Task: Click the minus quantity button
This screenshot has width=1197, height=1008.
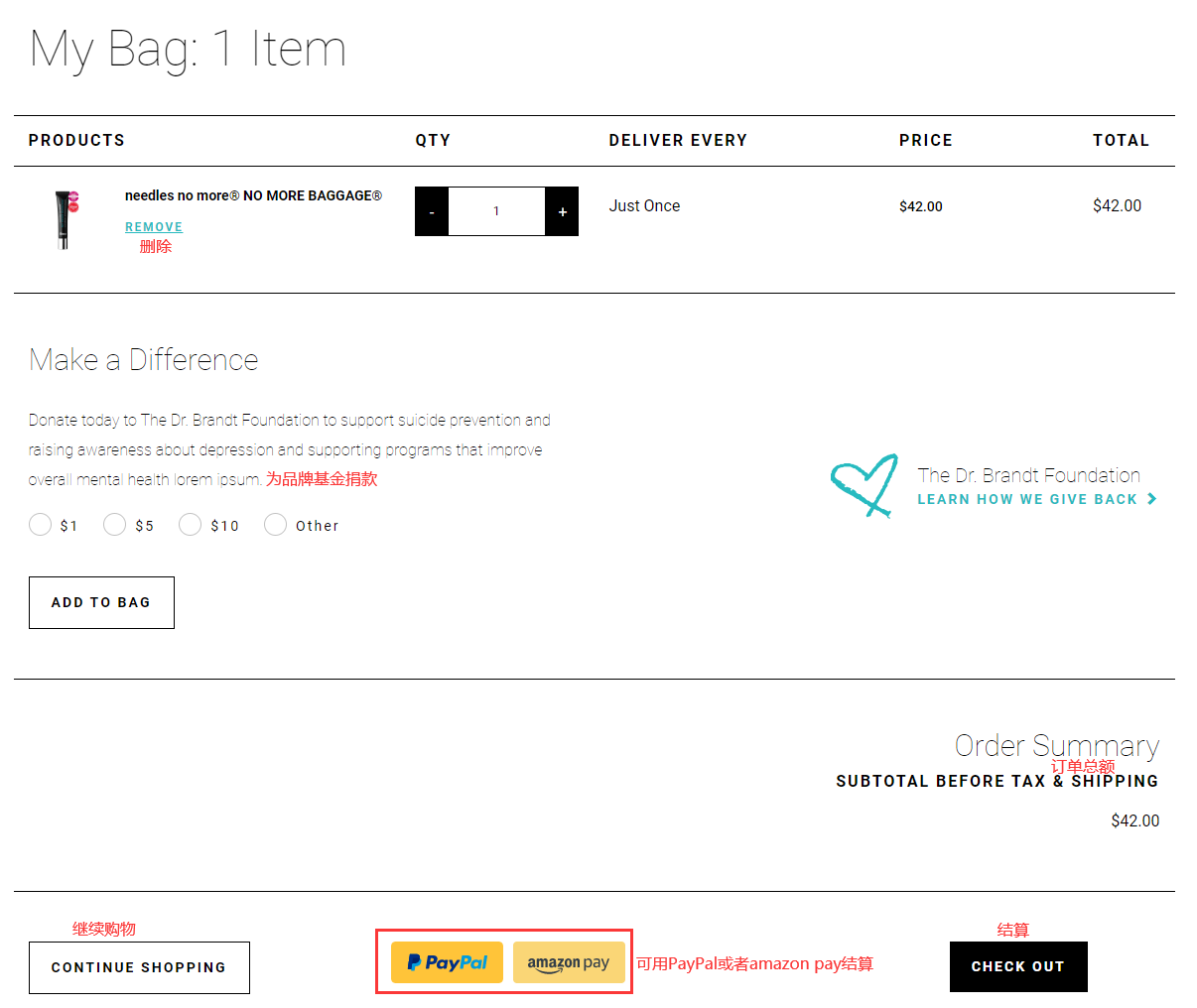Action: point(432,211)
